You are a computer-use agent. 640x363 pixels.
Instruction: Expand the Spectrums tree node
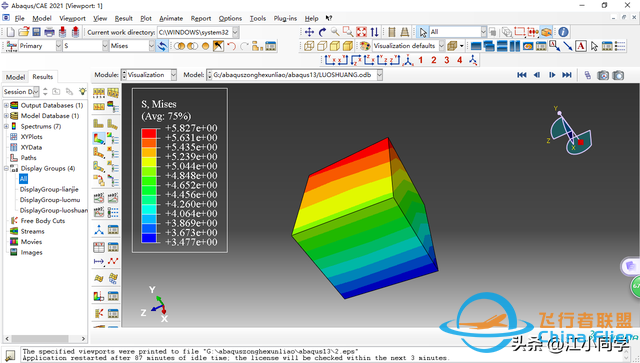[6, 127]
